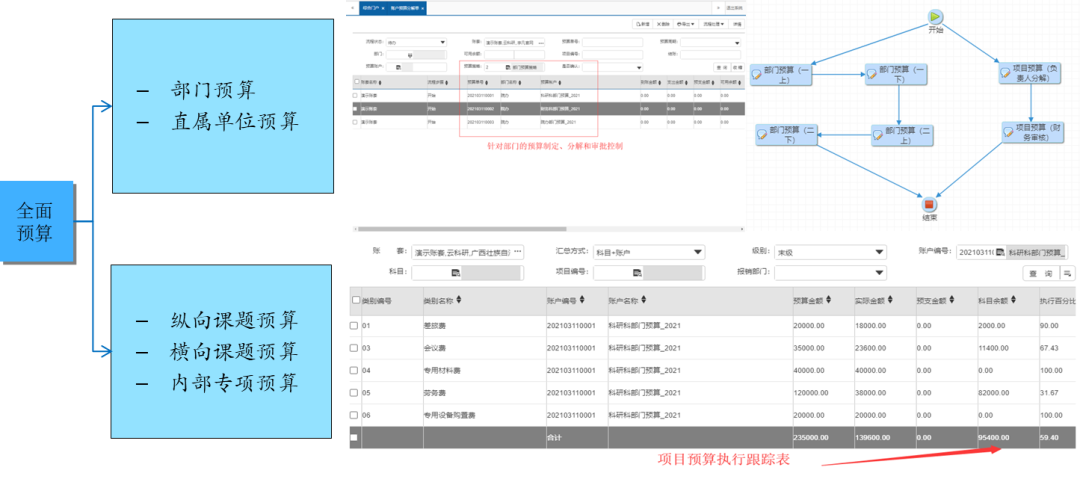1080x482 pixels.
Task: Sort by 账户名称 column arrow icon
Action: pyautogui.click(x=644, y=300)
